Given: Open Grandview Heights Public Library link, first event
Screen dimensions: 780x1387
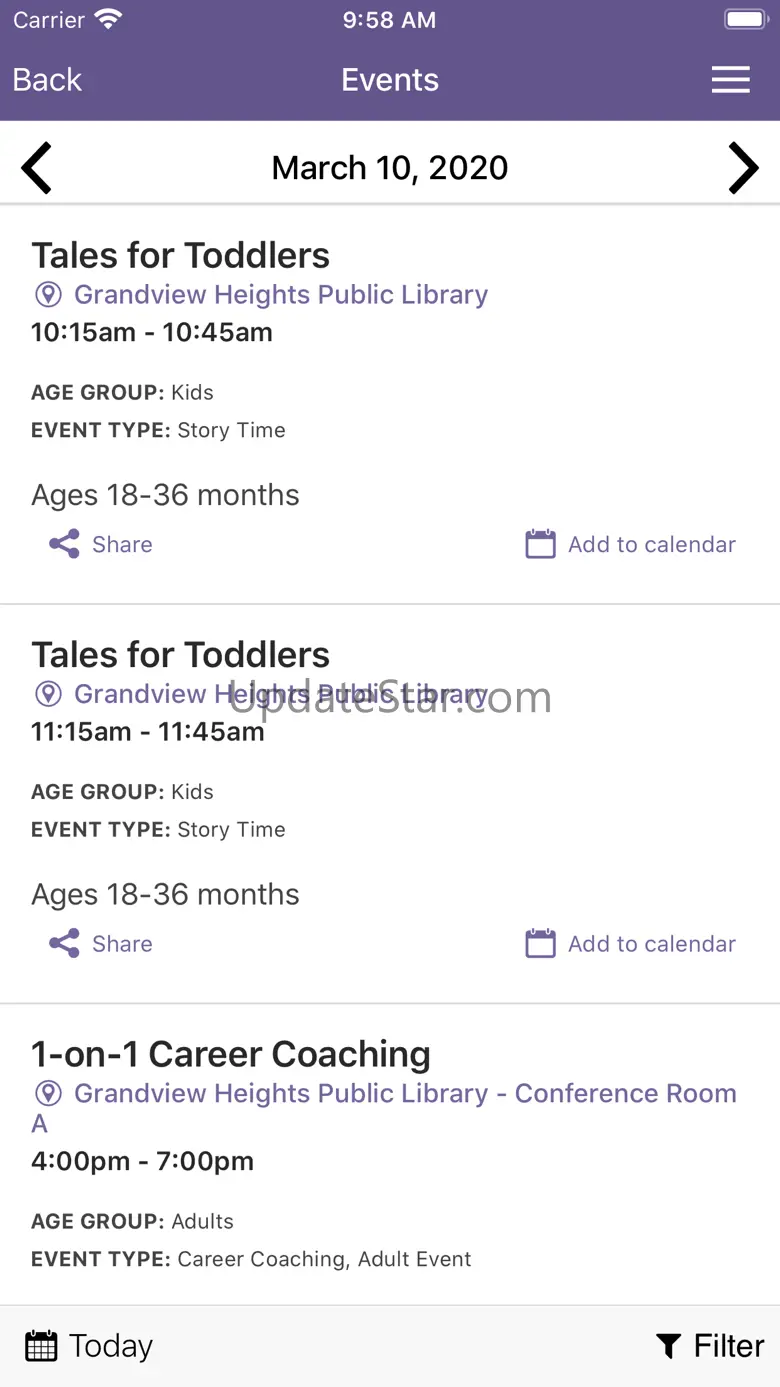Looking at the screenshot, I should 281,295.
